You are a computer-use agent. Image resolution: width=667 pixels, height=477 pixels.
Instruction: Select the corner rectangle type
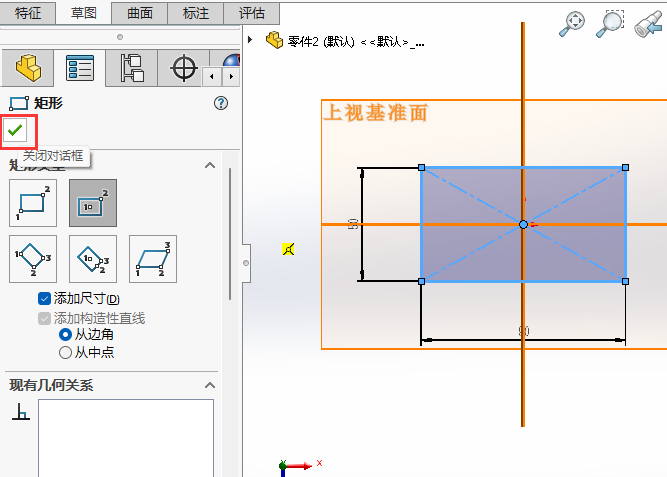[x=33, y=203]
